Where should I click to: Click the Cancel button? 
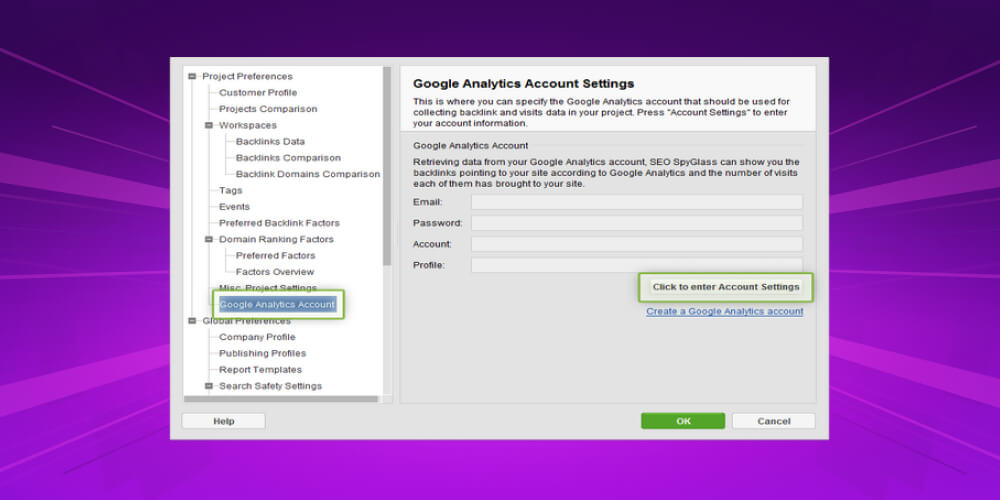click(774, 421)
